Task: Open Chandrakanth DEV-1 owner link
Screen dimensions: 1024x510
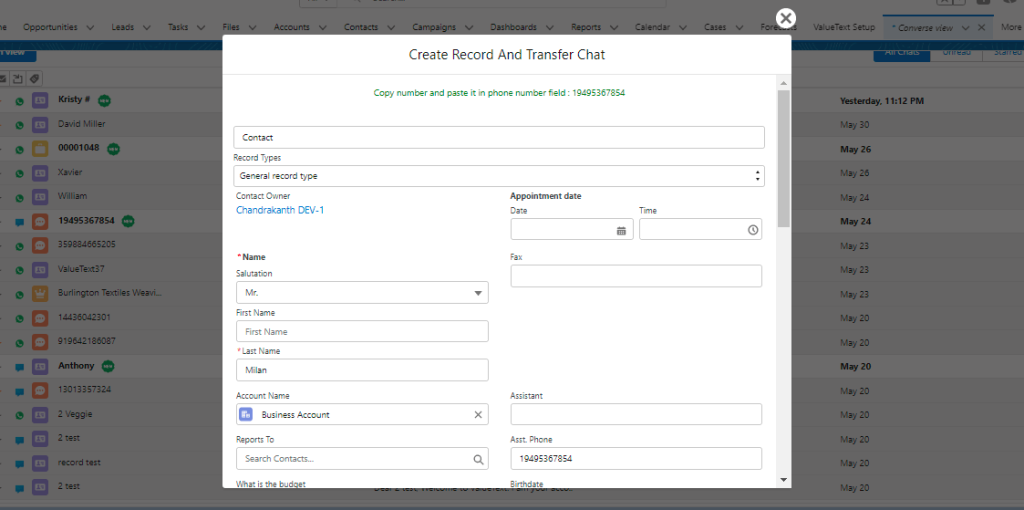Action: 280,210
